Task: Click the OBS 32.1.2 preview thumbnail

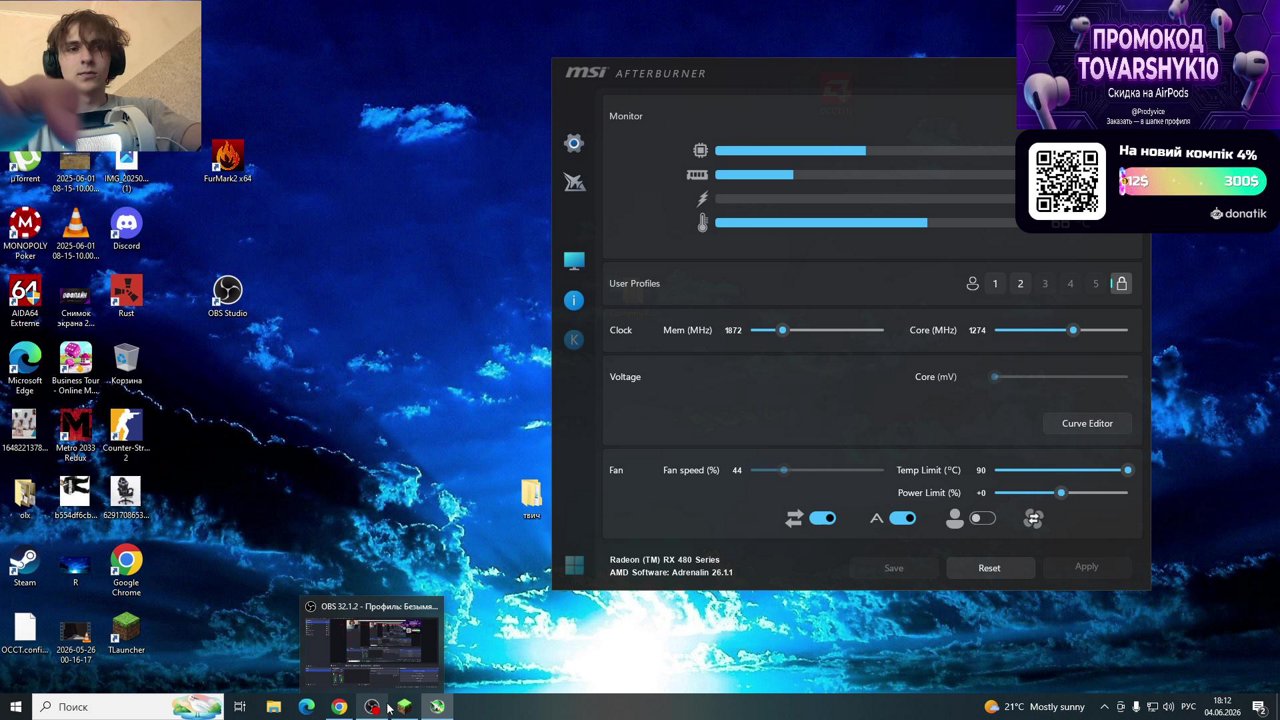Action: point(372,652)
